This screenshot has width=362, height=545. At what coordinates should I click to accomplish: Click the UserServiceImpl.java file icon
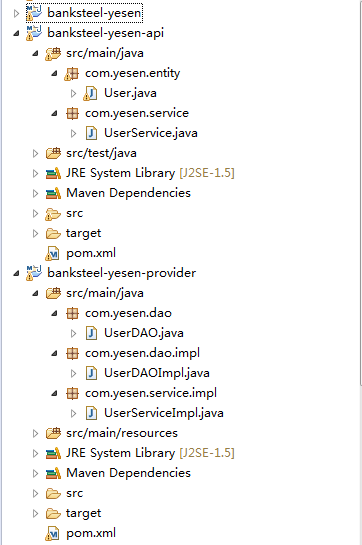(x=91, y=414)
